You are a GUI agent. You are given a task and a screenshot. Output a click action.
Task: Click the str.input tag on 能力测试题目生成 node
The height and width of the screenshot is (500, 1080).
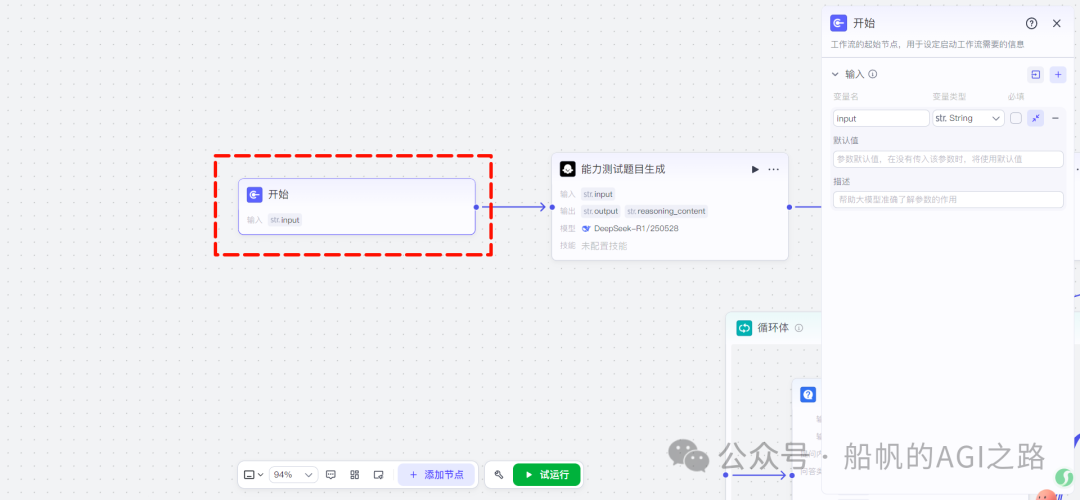(x=598, y=194)
